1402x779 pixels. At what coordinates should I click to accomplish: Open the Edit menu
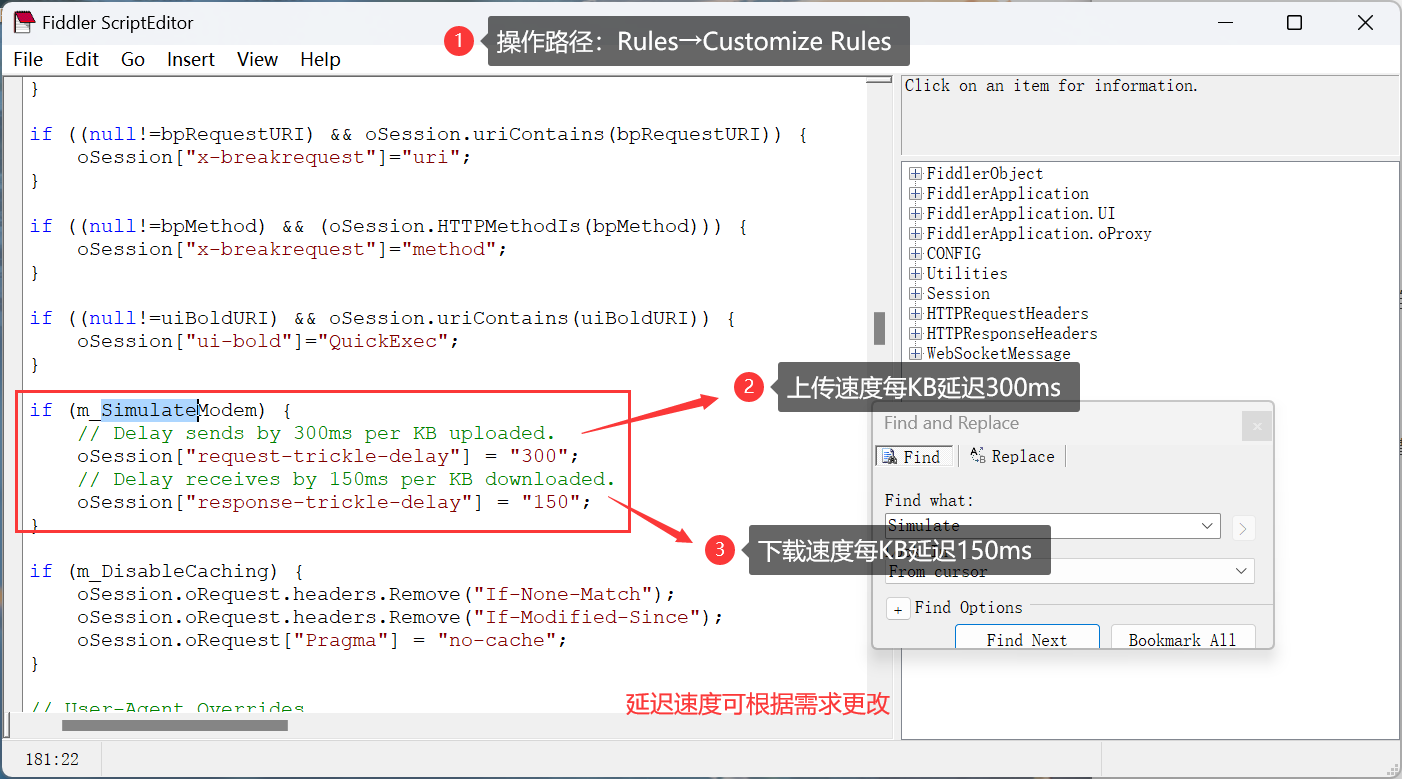pyautogui.click(x=82, y=59)
